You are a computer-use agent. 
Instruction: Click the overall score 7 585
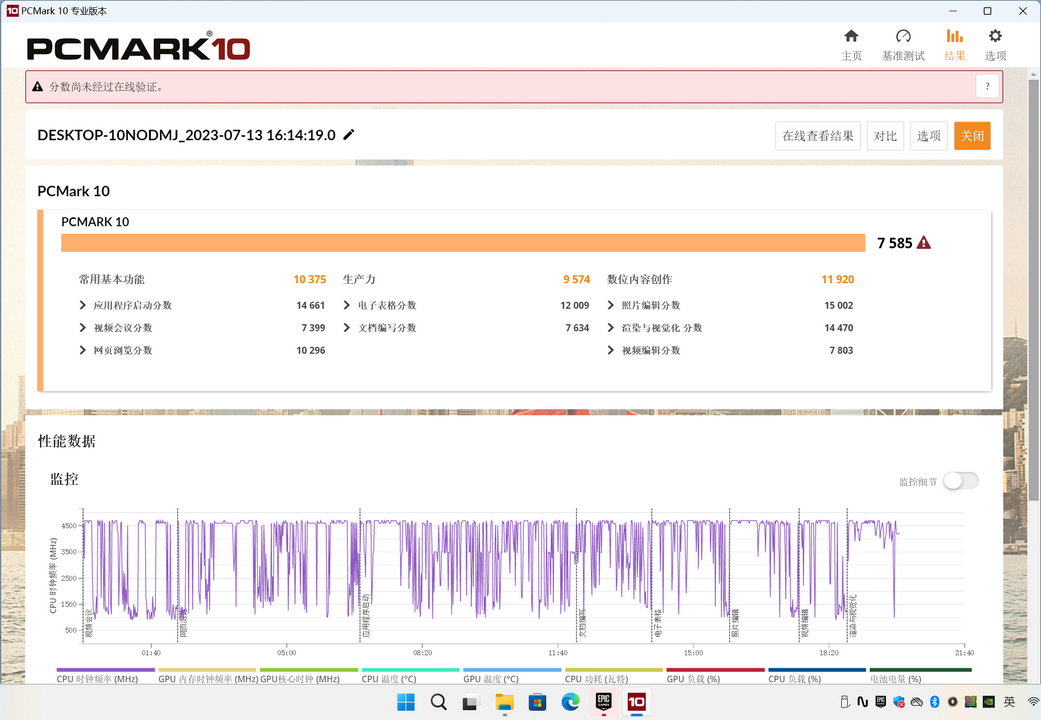[x=894, y=243]
